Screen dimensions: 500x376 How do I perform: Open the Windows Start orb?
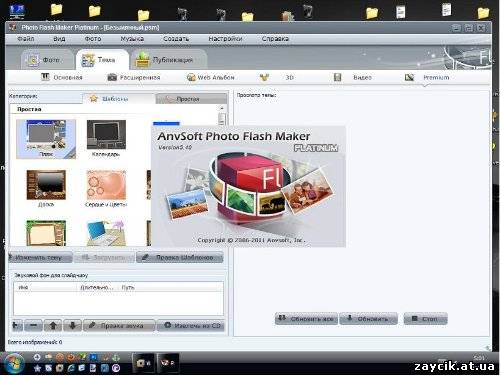pos(13,363)
